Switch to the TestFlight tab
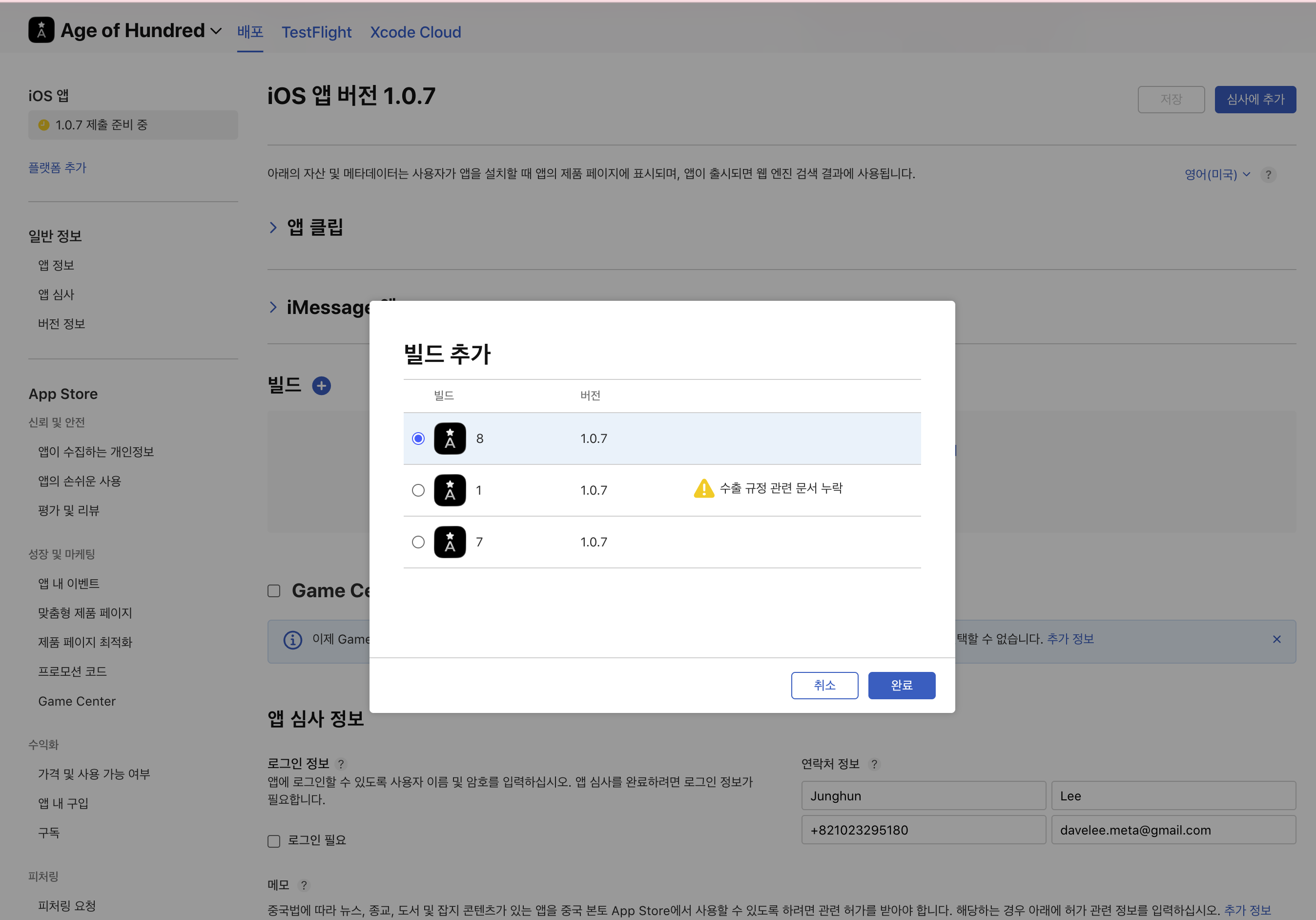 tap(316, 32)
